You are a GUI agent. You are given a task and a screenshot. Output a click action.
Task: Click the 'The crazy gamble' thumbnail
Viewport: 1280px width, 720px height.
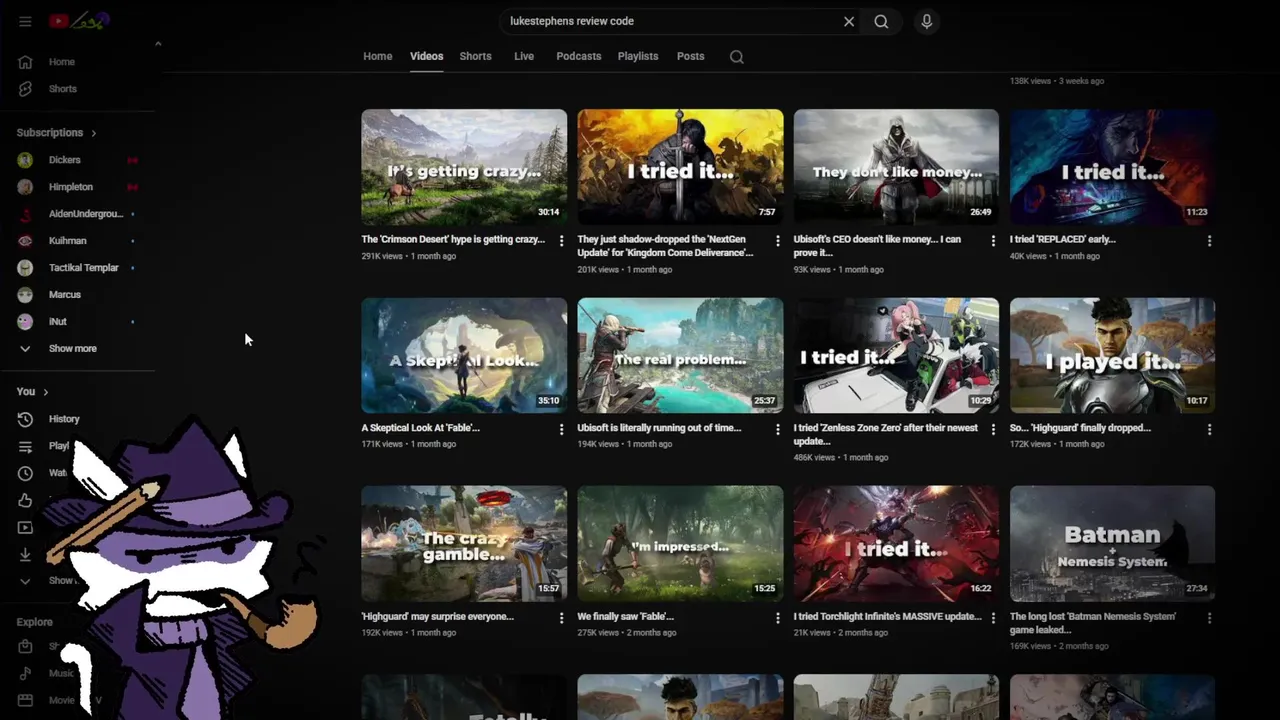click(464, 544)
